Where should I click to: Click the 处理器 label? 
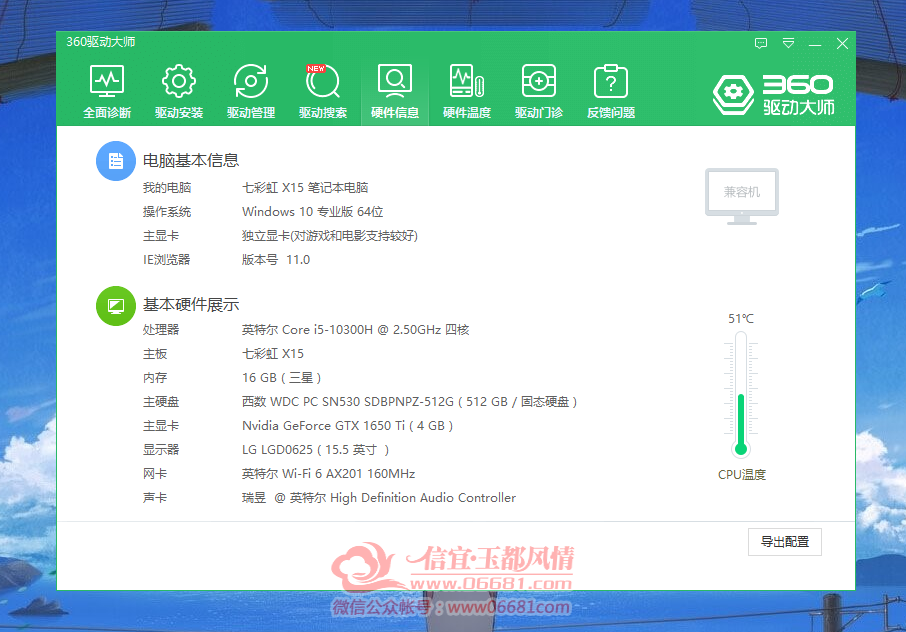tap(161, 330)
